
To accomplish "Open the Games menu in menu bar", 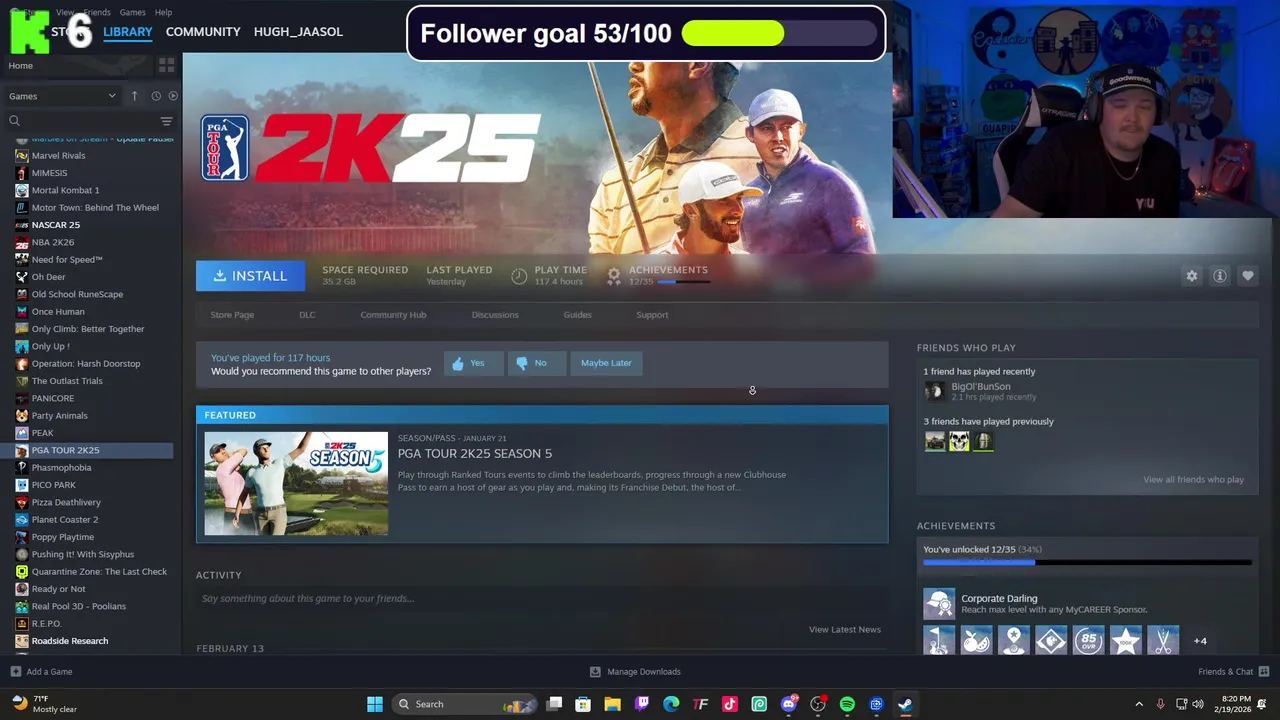I will coord(132,12).
